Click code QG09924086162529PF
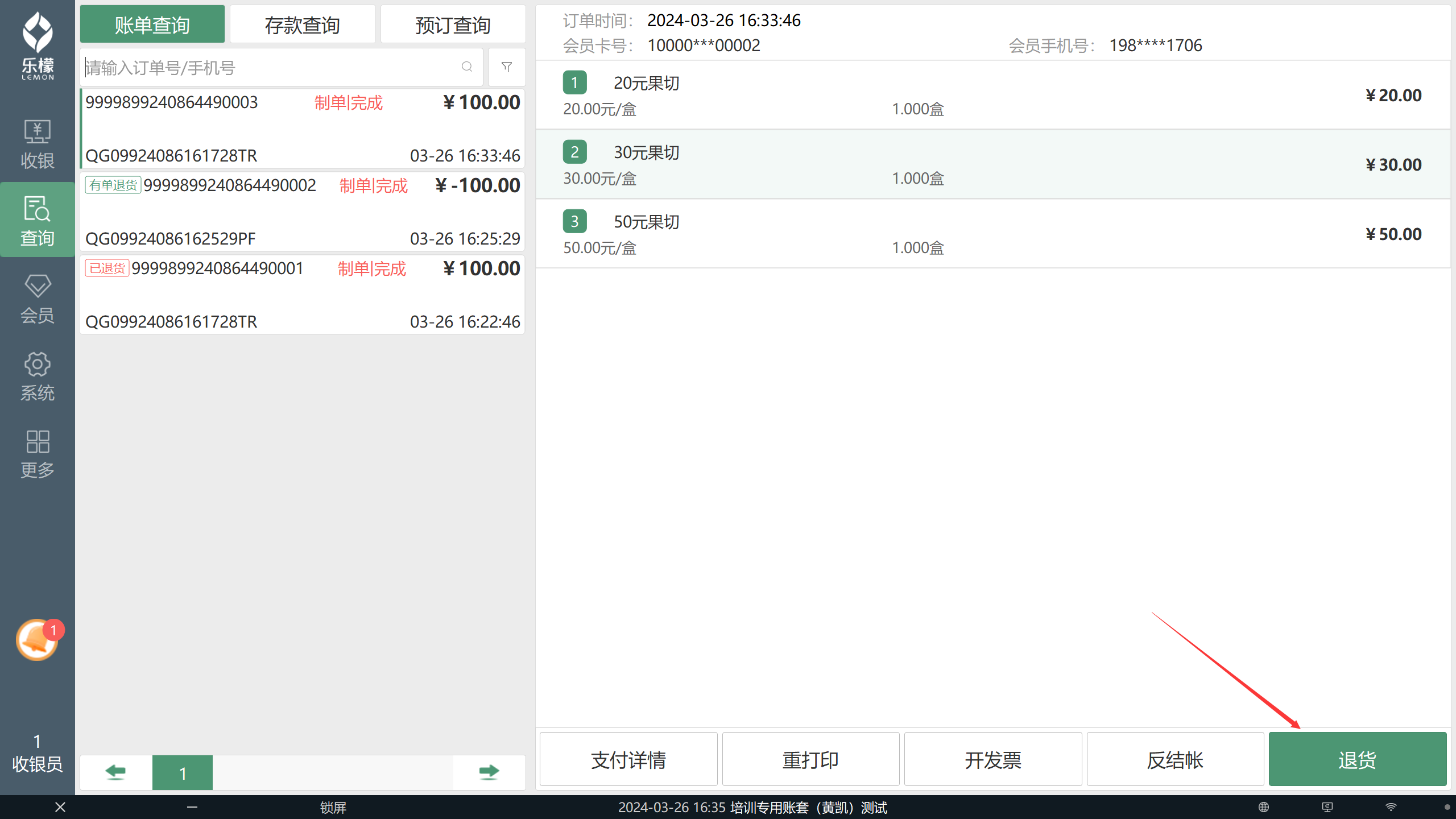 [171, 238]
